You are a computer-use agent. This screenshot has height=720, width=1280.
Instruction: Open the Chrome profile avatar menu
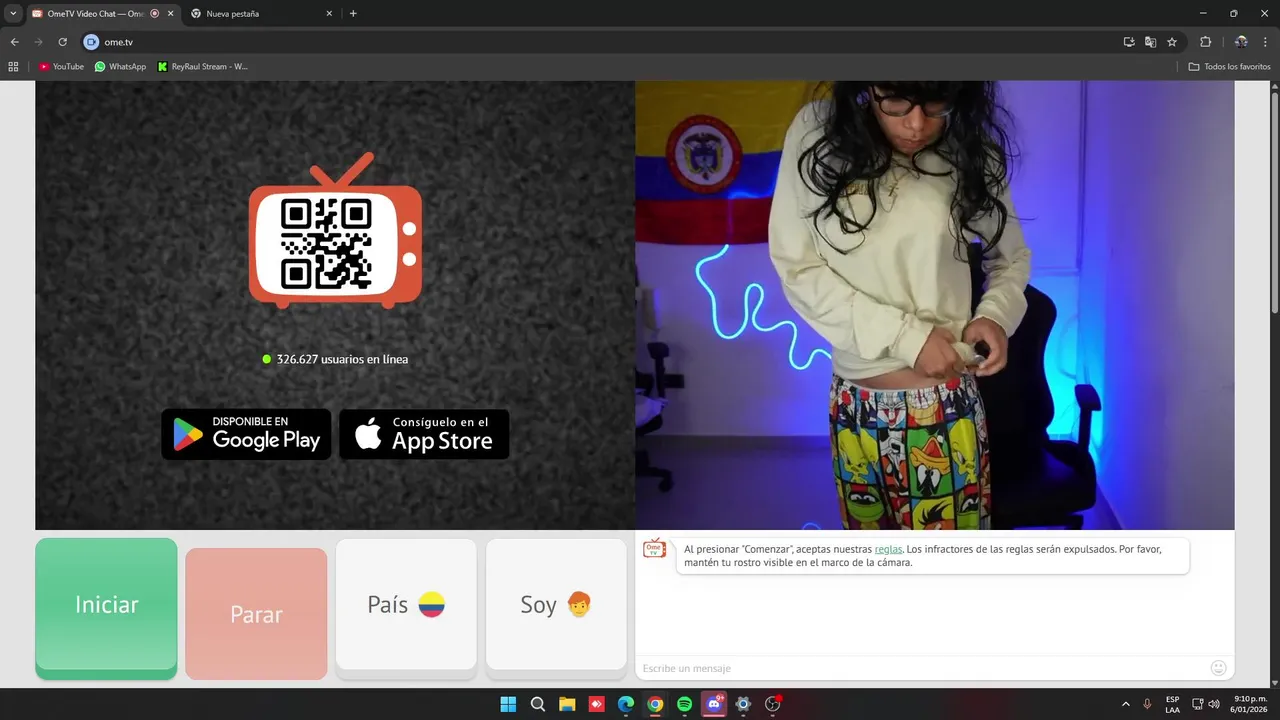[x=1241, y=42]
